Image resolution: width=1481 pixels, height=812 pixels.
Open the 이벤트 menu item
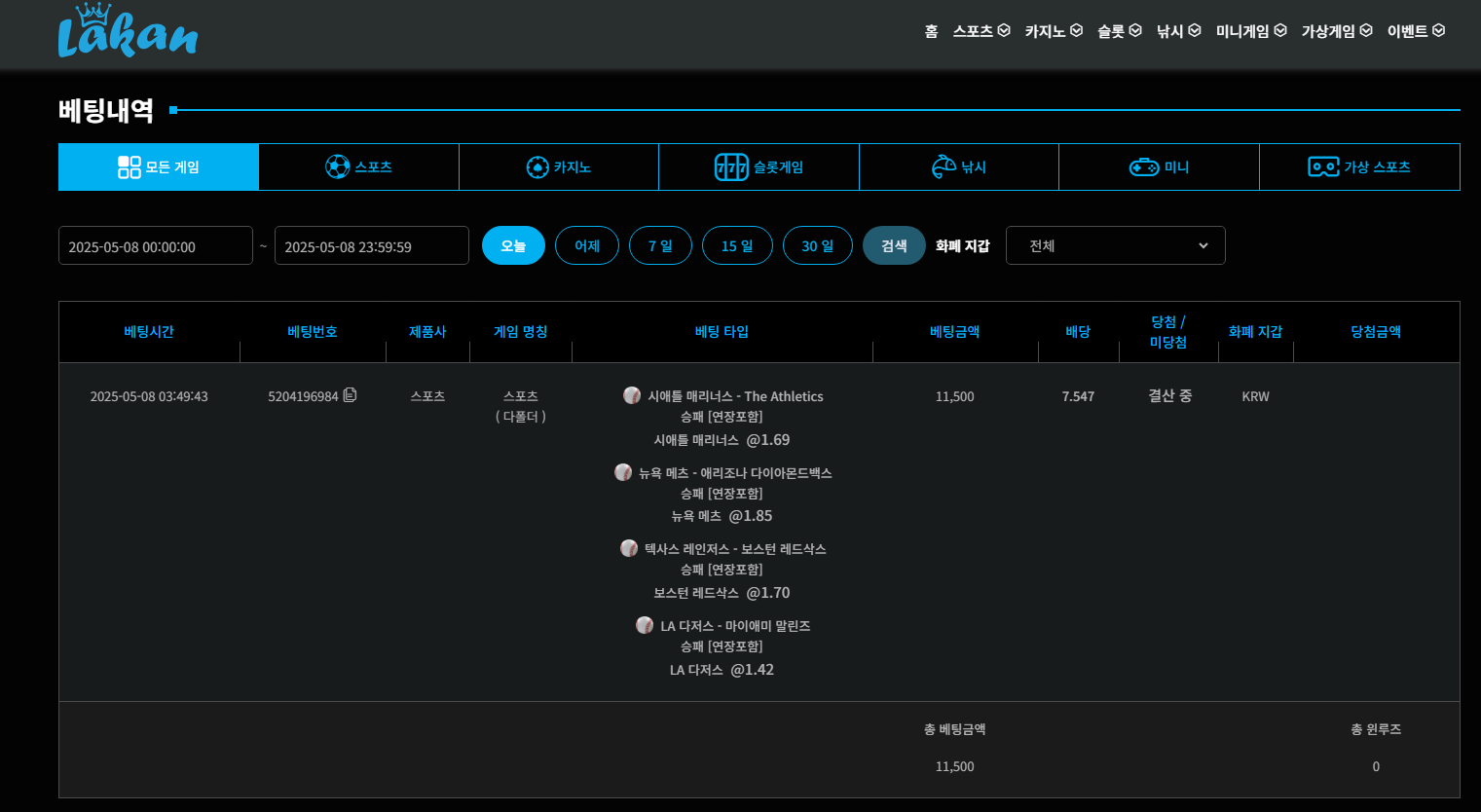click(x=1416, y=31)
